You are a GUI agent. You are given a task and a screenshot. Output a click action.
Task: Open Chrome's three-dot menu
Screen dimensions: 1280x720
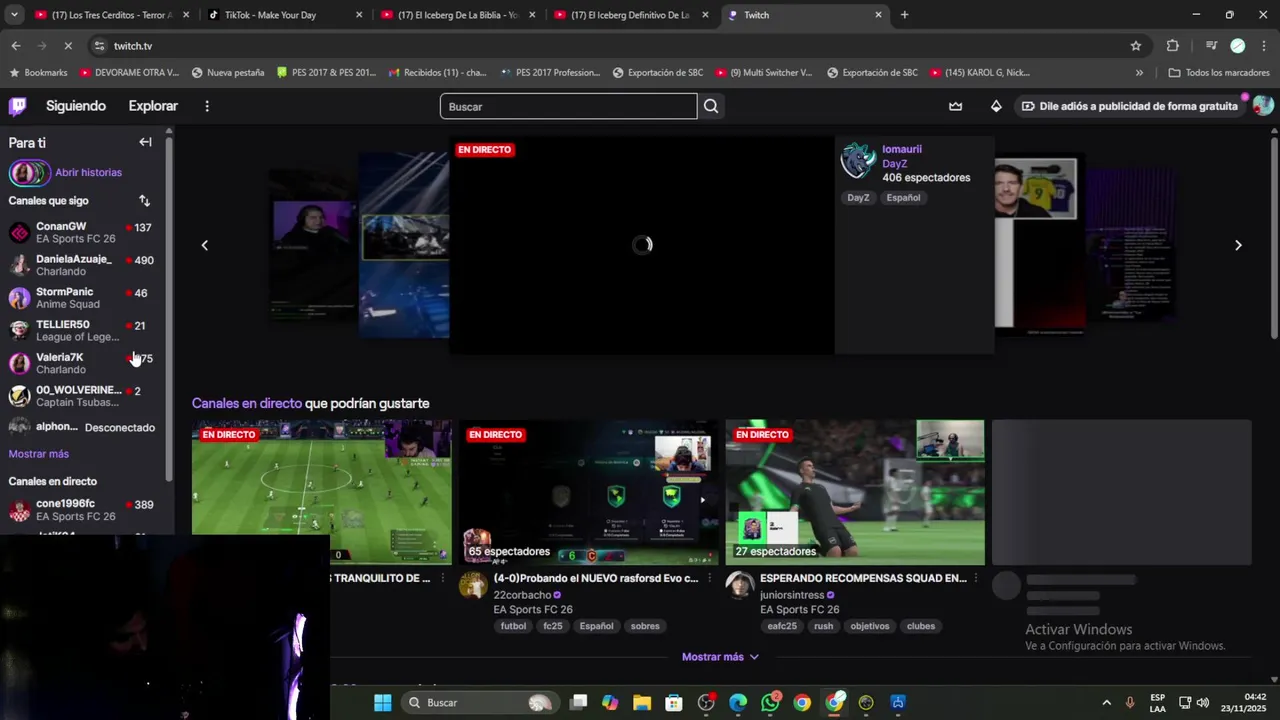point(1265,46)
